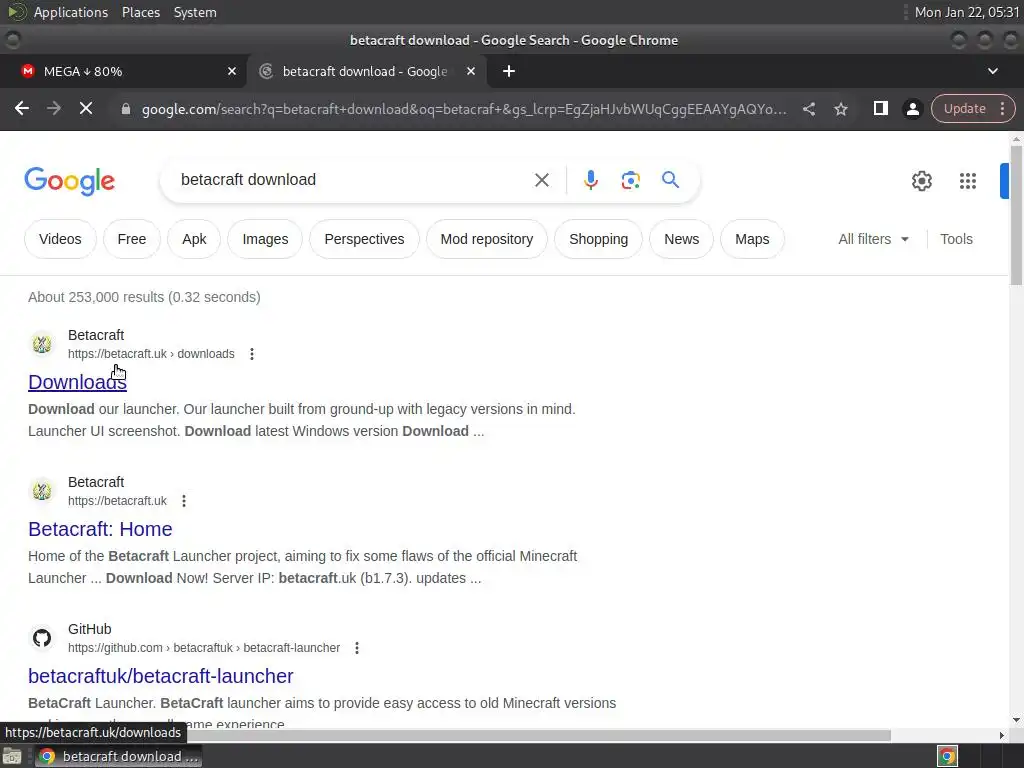The width and height of the screenshot is (1024, 768).
Task: Click the About 253,000 results text
Action: [x=144, y=297]
